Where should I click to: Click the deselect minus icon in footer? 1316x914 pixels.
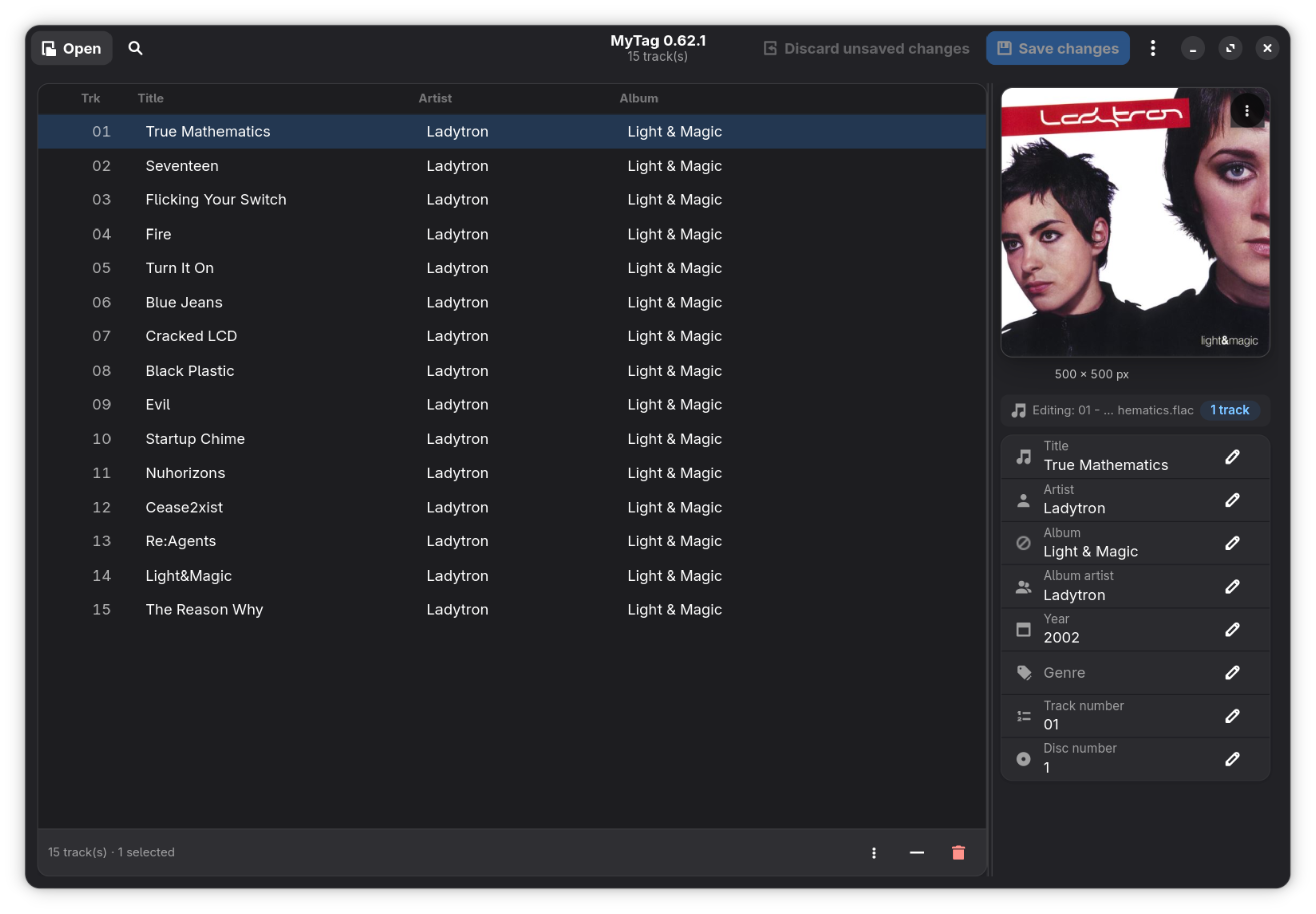click(x=916, y=853)
